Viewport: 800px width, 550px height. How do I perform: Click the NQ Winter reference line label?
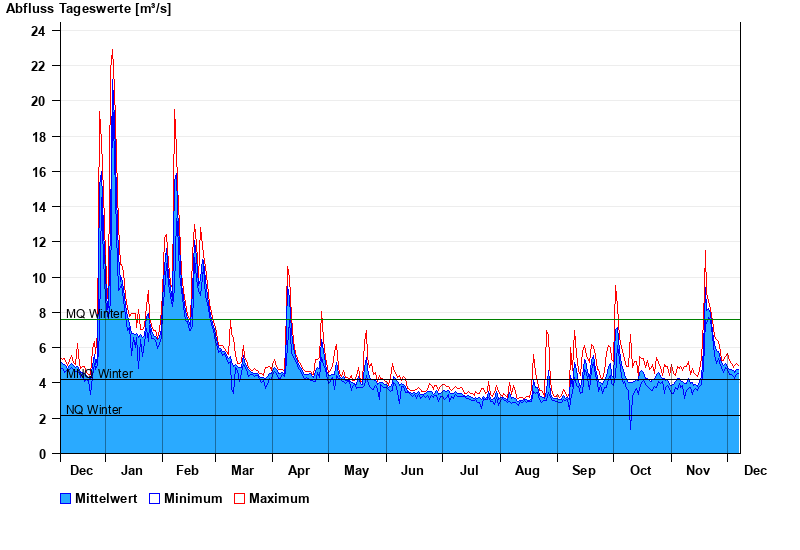94,410
